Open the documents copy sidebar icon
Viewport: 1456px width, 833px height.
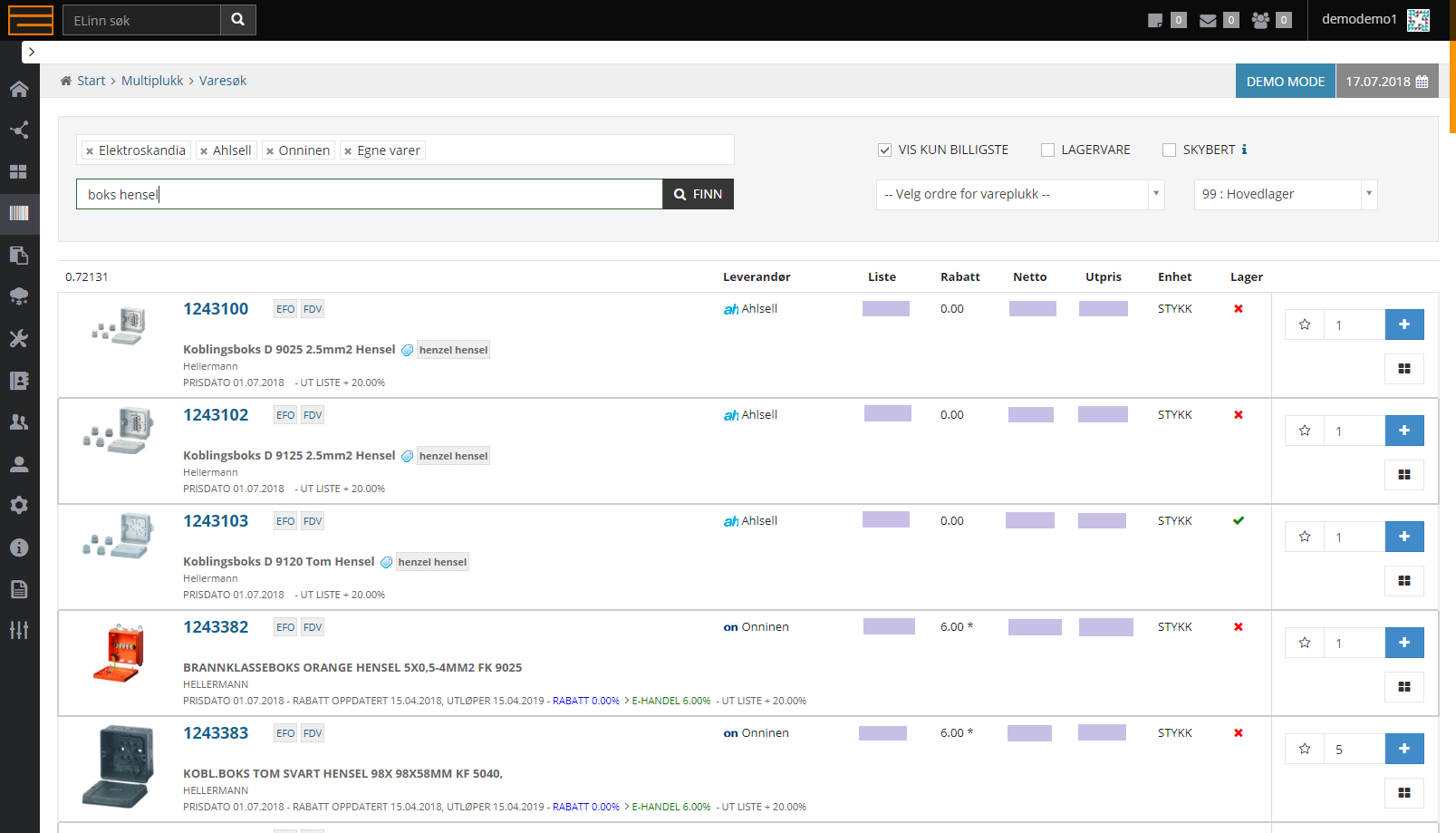(19, 255)
